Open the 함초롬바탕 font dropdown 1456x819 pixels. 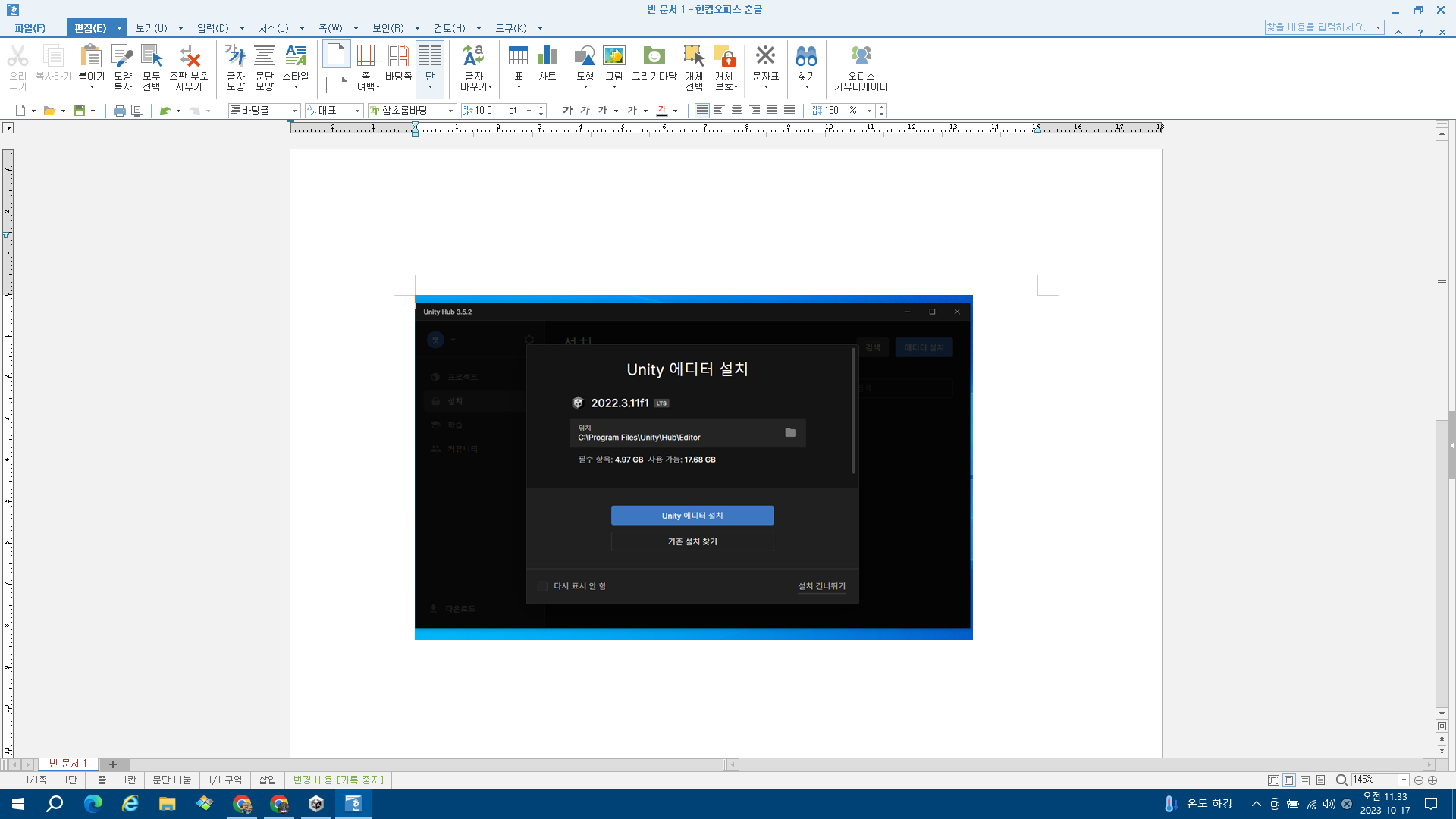coord(450,111)
